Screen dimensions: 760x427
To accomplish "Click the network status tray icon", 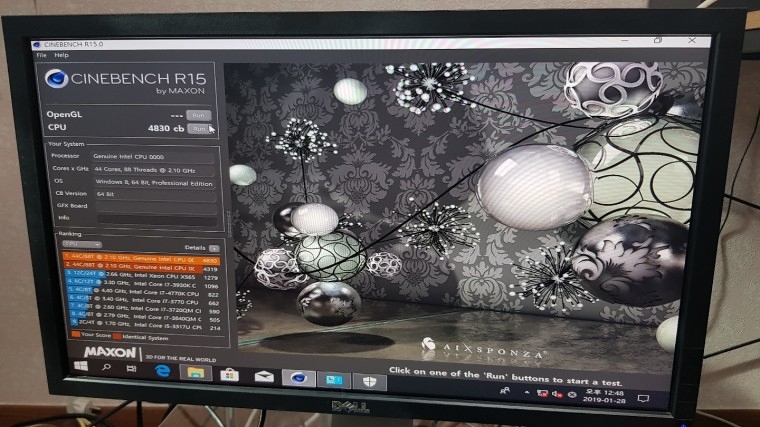I will [x=542, y=394].
